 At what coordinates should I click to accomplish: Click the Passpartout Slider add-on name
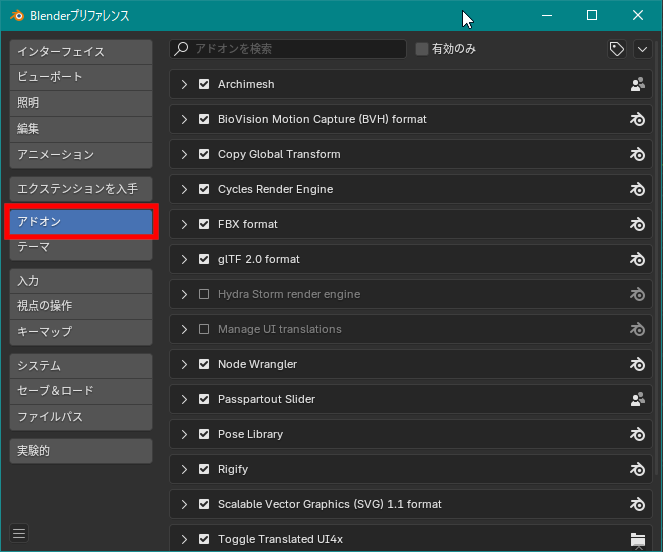click(x=266, y=399)
